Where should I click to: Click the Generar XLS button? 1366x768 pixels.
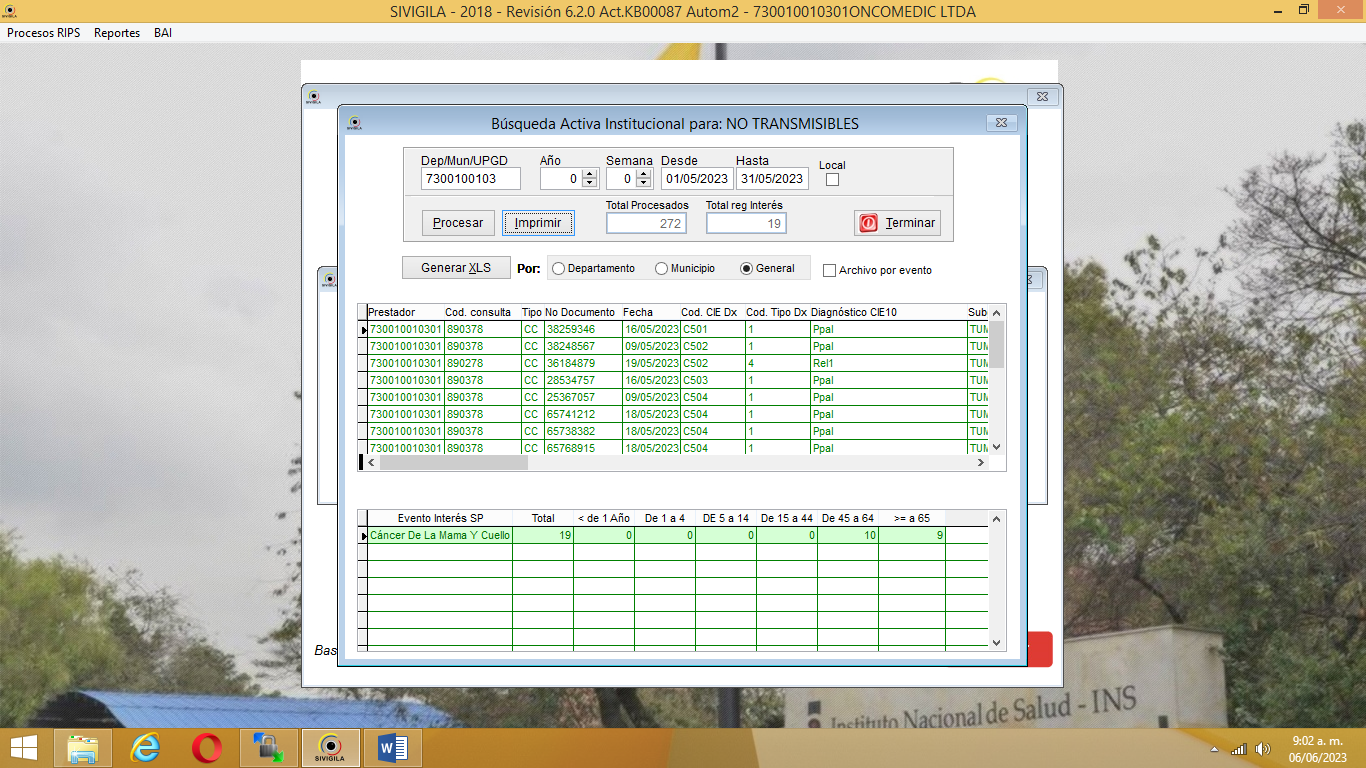[x=456, y=268]
